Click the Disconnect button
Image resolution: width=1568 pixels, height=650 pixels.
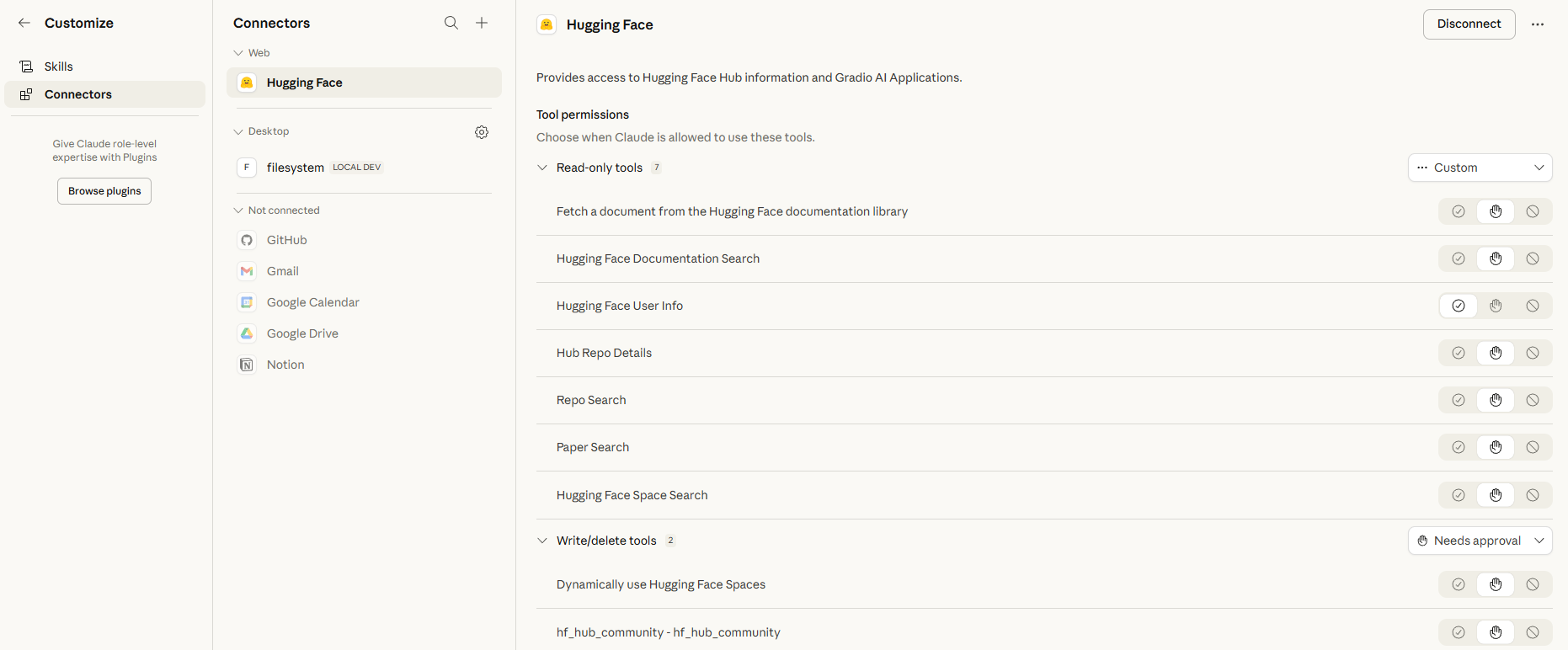[x=1469, y=24]
